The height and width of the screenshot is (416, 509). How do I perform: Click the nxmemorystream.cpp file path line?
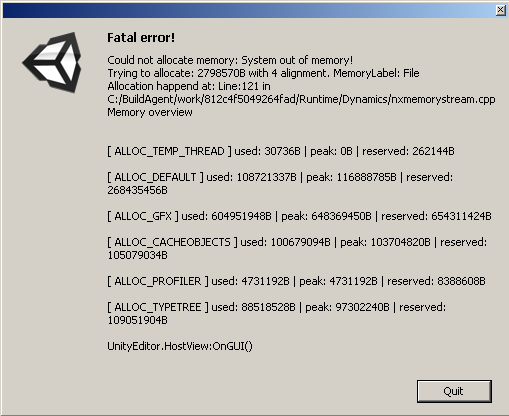click(x=301, y=99)
